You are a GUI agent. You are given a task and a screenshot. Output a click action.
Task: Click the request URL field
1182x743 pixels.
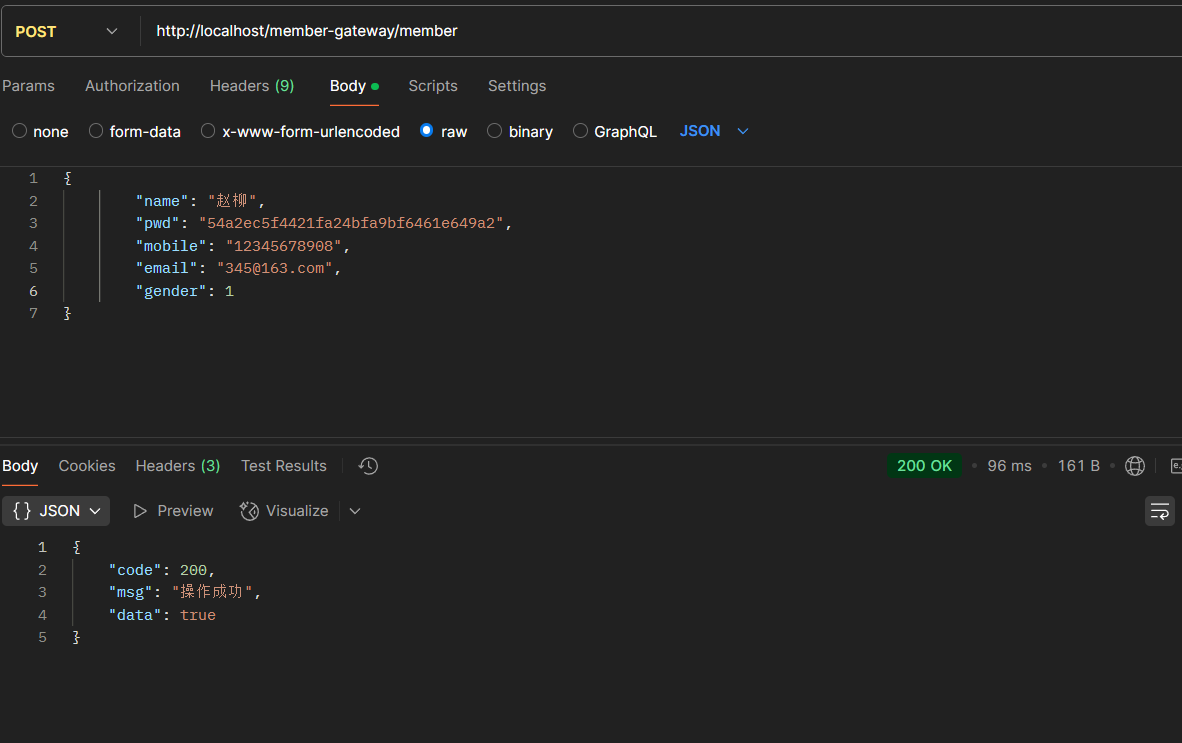pyautogui.click(x=663, y=32)
